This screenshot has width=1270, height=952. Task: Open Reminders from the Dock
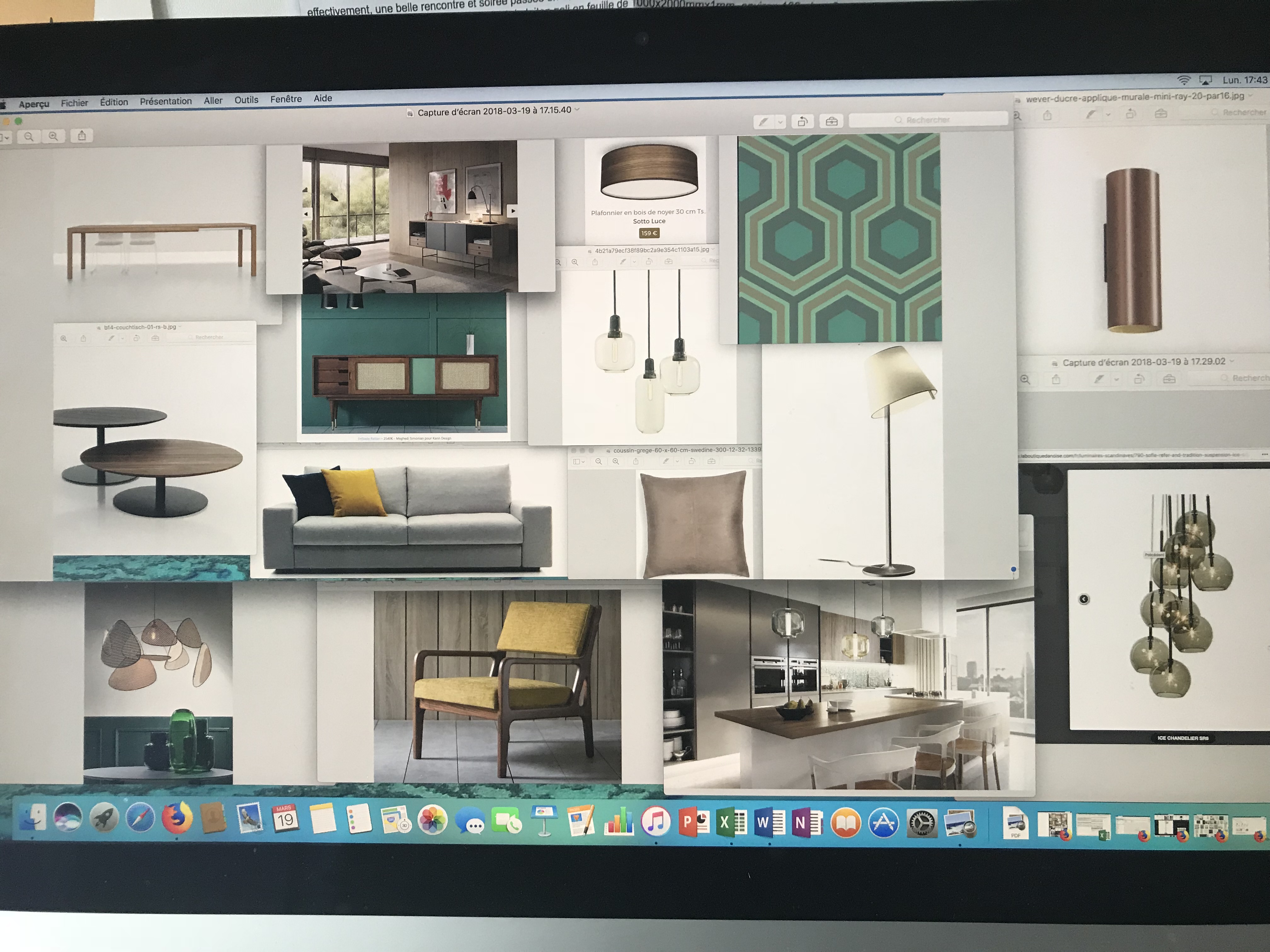359,819
